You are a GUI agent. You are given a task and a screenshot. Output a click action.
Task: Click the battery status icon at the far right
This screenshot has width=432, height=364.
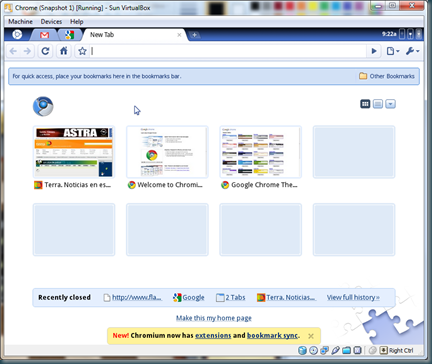pos(419,34)
